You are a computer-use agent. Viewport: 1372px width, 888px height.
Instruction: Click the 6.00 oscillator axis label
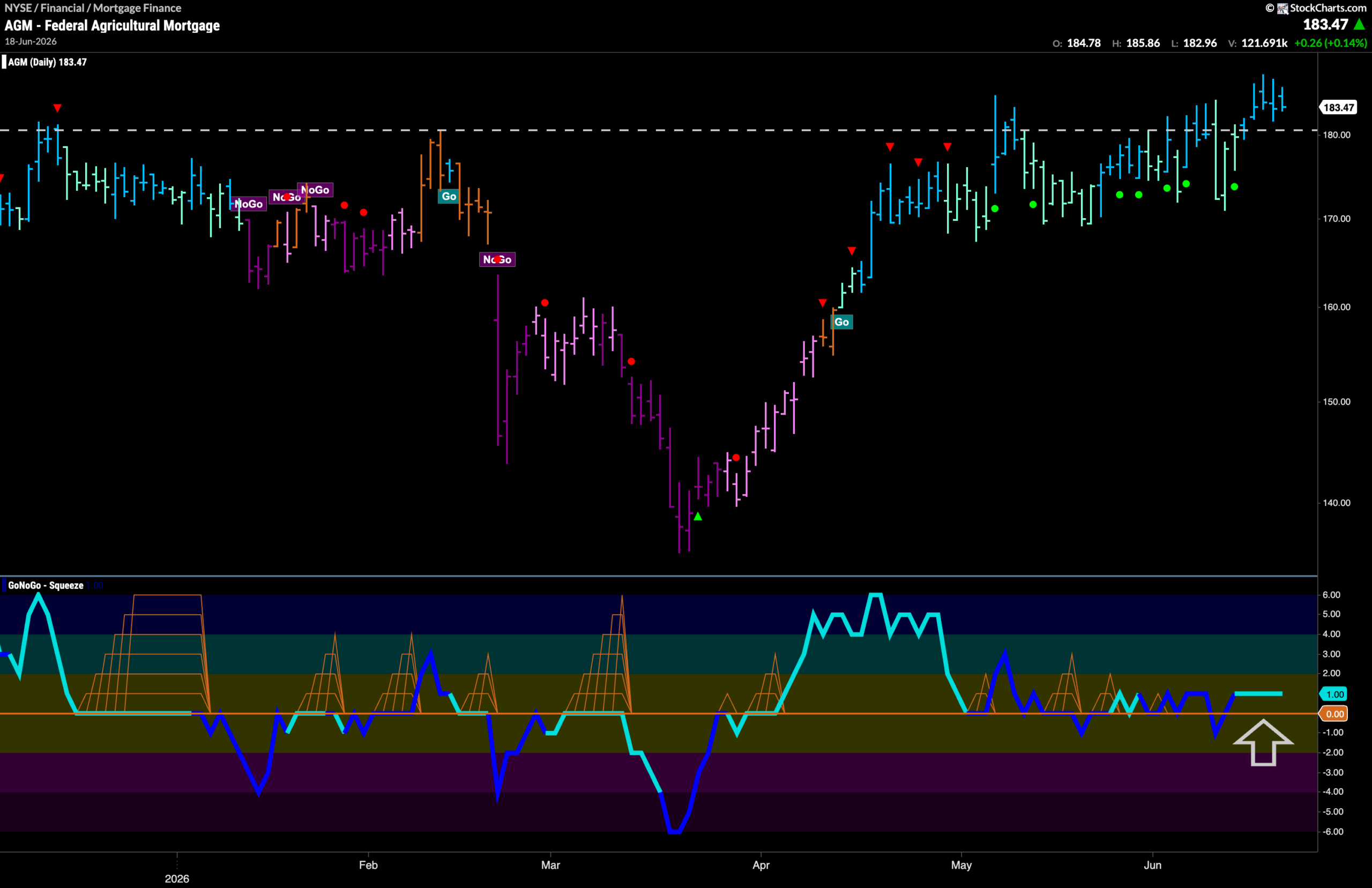click(1332, 594)
